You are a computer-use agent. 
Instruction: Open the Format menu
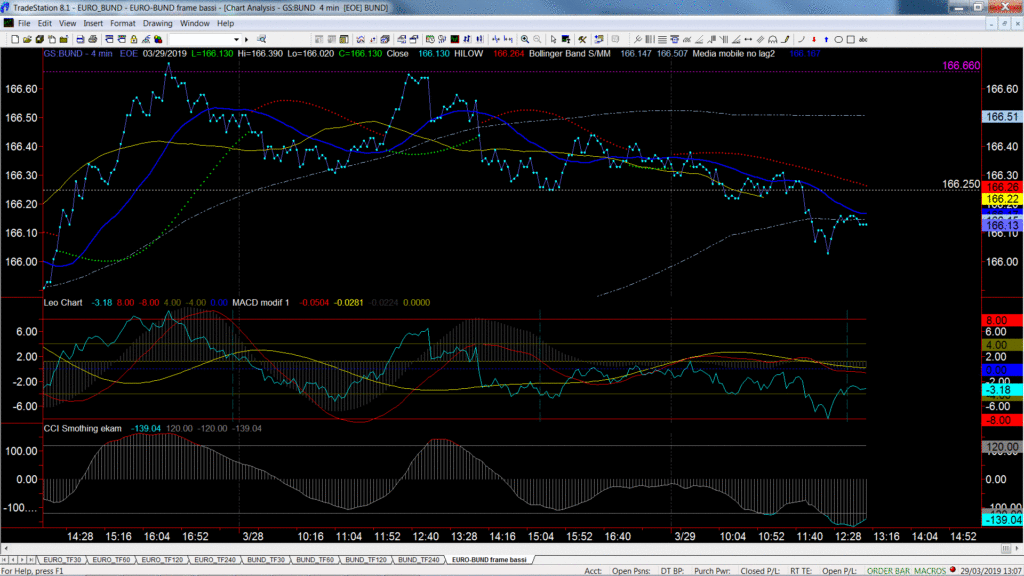(x=123, y=24)
